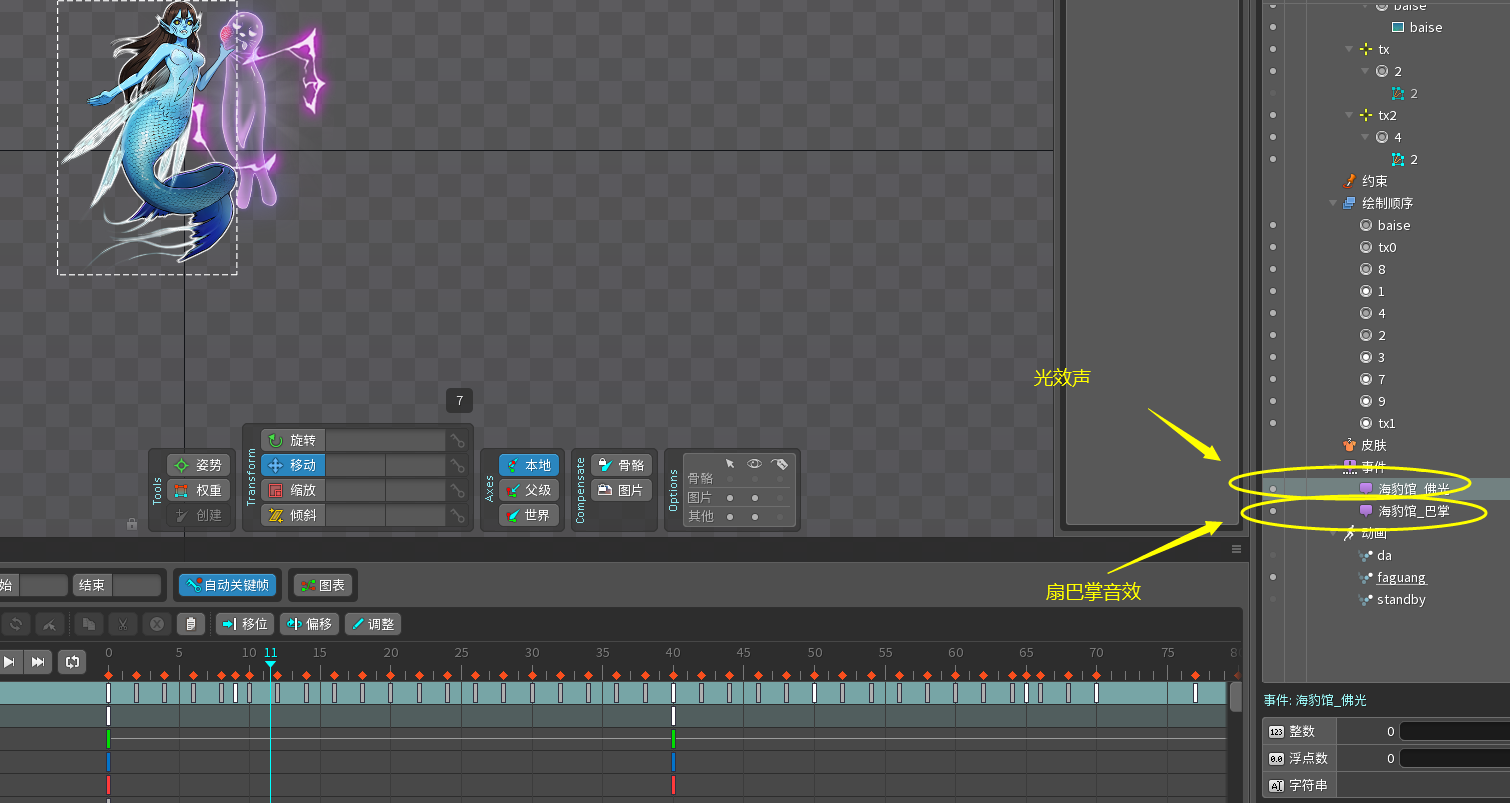Collapse the 动画 animations node
Image resolution: width=1510 pixels, height=803 pixels.
coord(1333,534)
